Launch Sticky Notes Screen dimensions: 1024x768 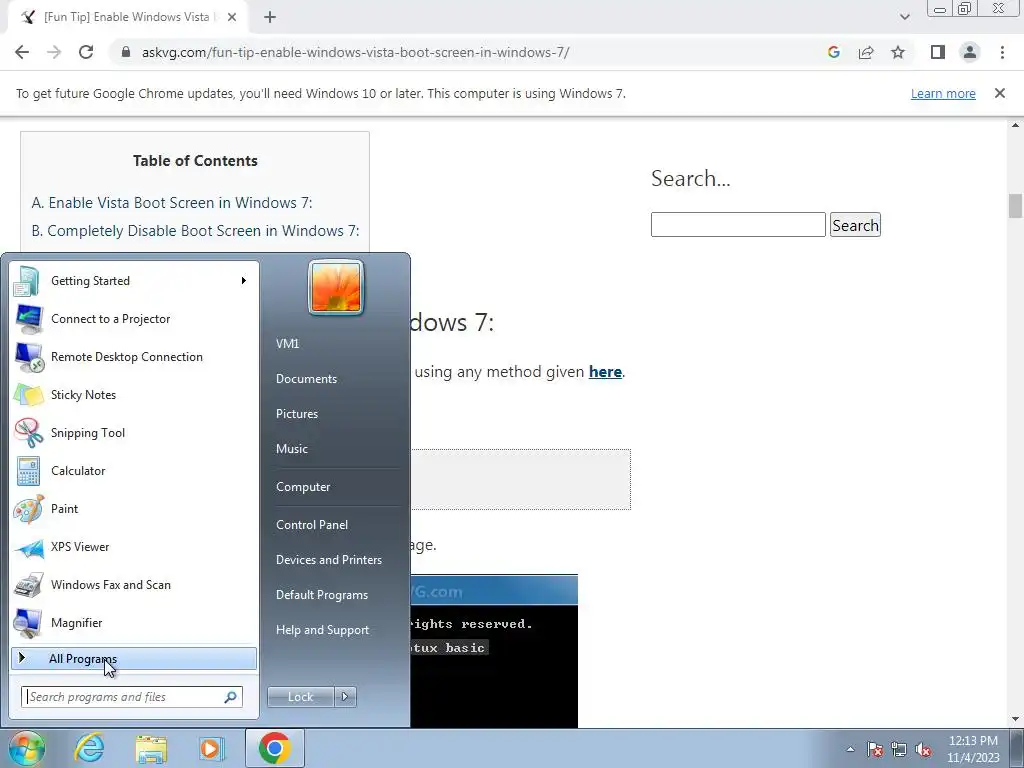[x=134, y=394]
